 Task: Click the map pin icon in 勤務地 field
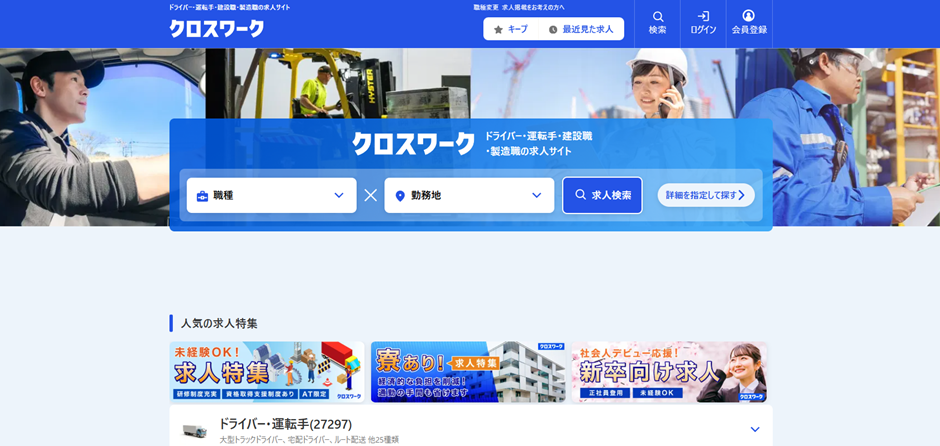(400, 196)
